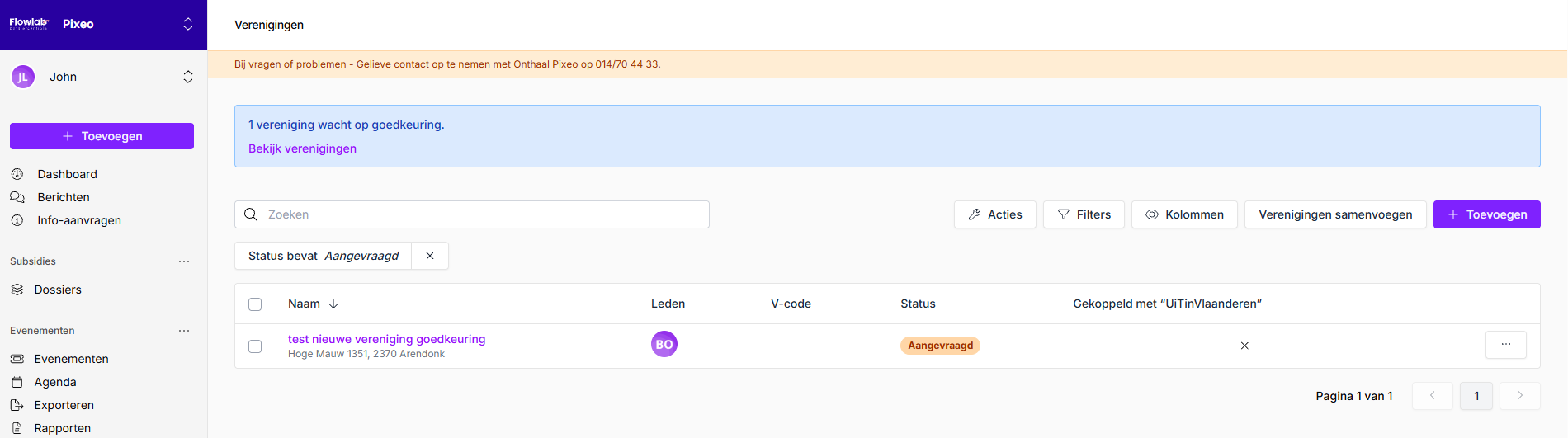
Task: Click the BO member avatar
Action: 664,345
